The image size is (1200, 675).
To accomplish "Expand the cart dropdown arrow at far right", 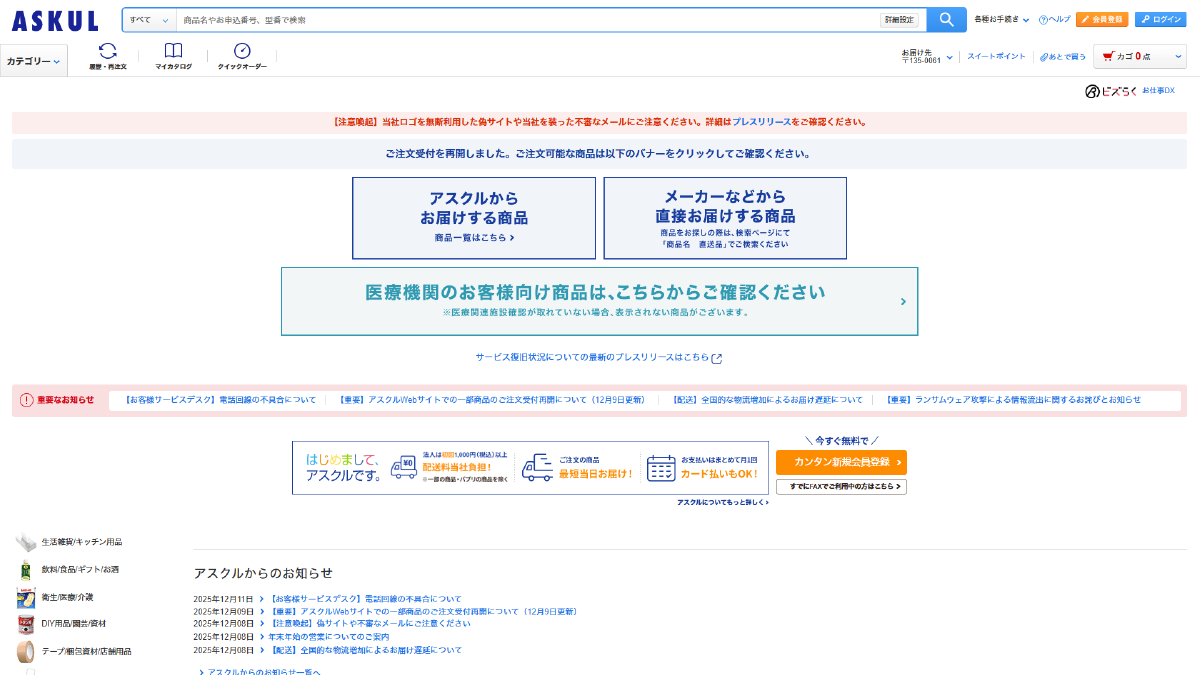I will [1177, 57].
